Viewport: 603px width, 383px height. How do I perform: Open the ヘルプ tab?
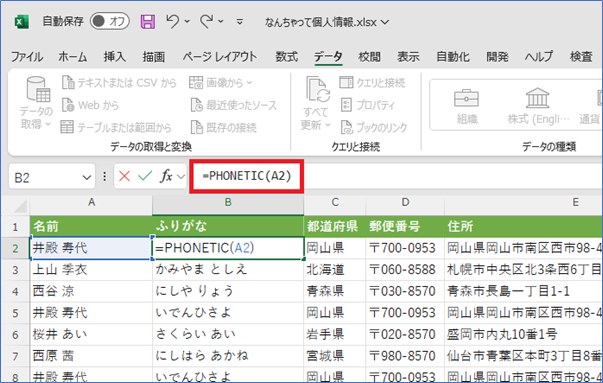tap(539, 57)
